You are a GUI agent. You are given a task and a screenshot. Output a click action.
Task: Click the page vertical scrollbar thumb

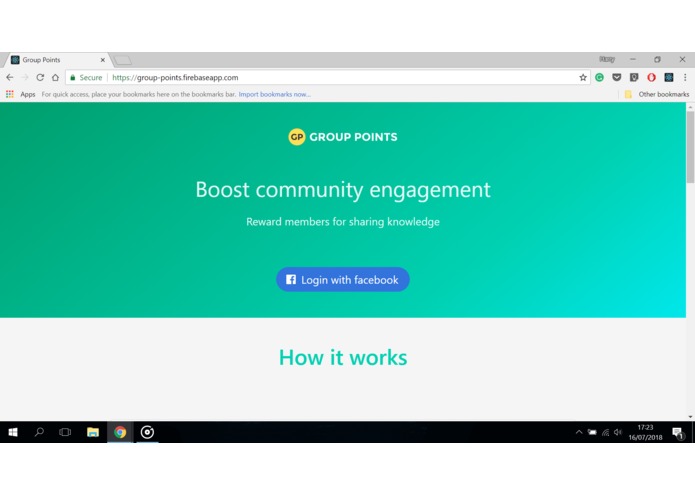pos(690,147)
